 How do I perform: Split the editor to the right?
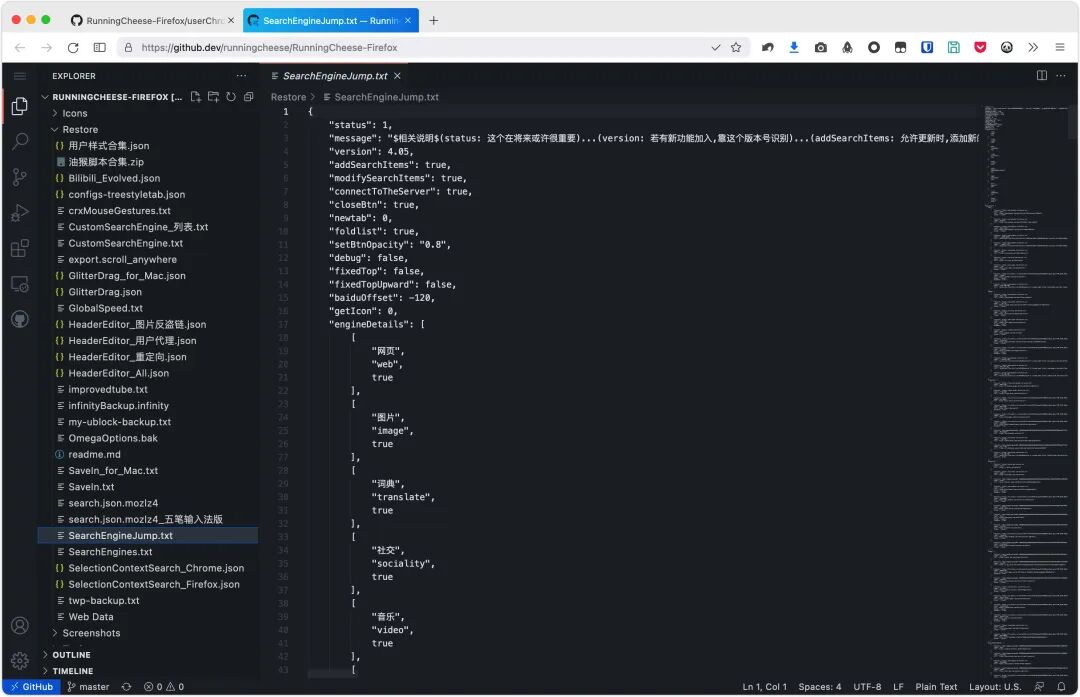click(1041, 76)
